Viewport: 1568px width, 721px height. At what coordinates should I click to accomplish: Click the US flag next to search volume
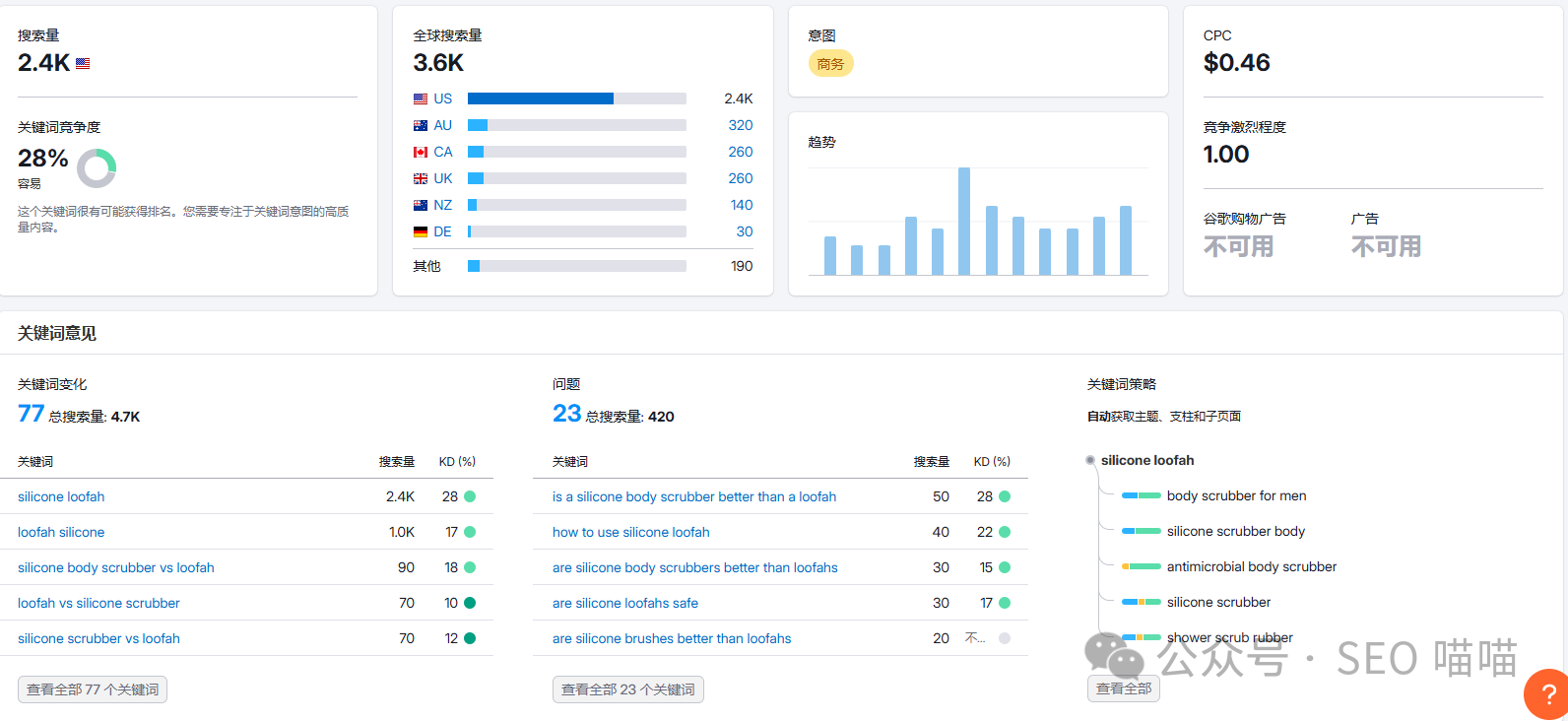tap(83, 63)
